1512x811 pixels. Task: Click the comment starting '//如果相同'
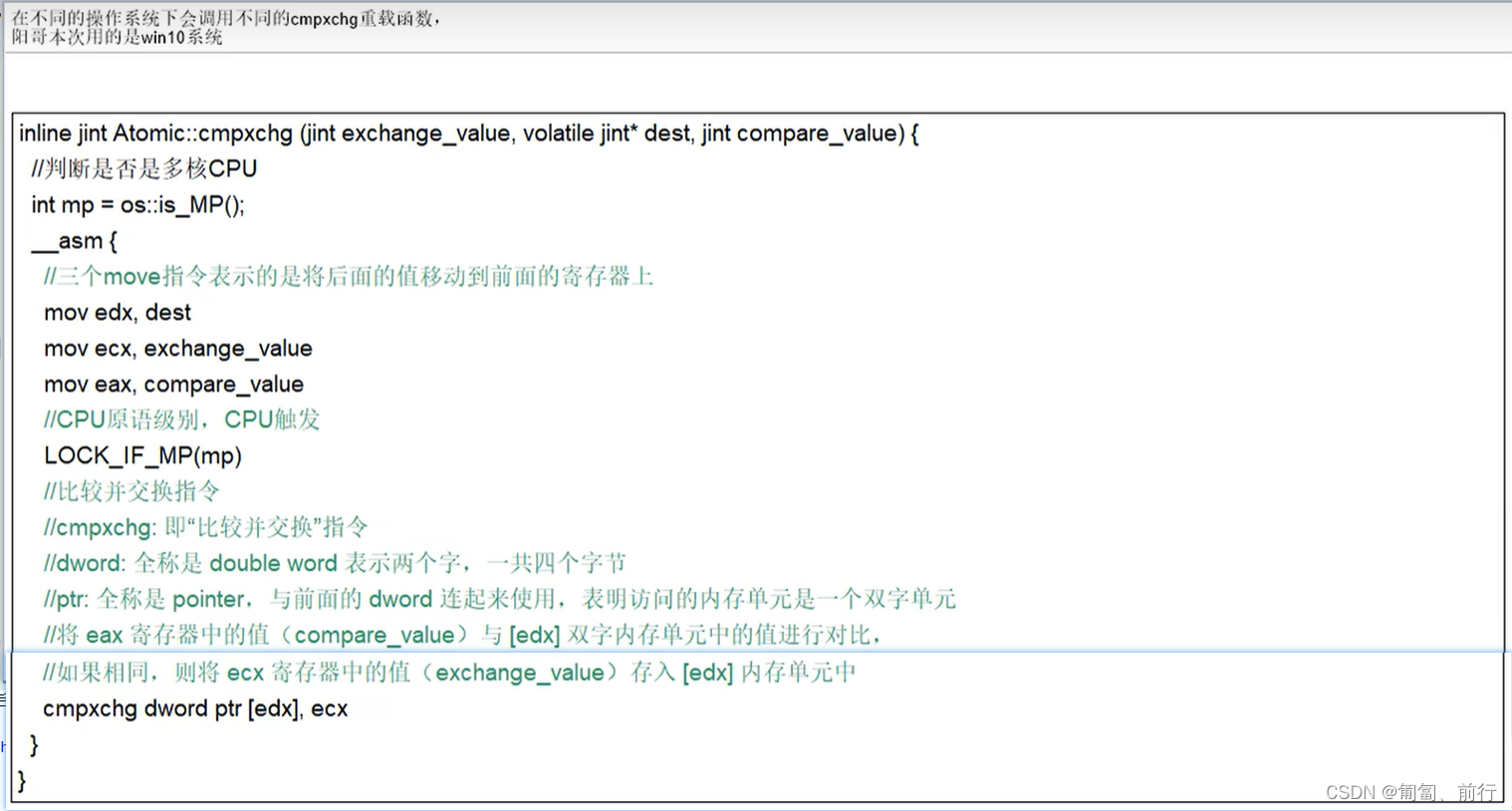pos(449,673)
